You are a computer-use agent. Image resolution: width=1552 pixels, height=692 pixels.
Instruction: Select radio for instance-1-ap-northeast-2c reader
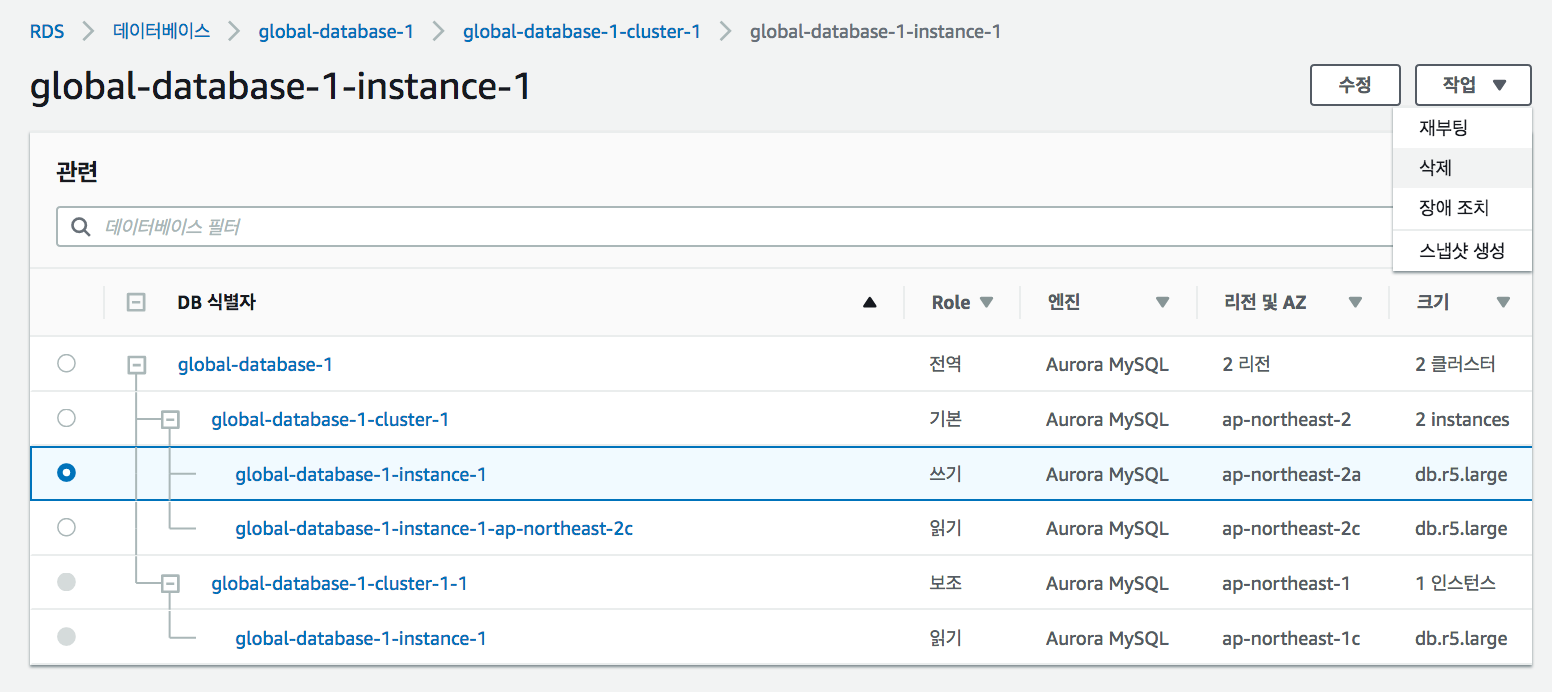(x=66, y=527)
